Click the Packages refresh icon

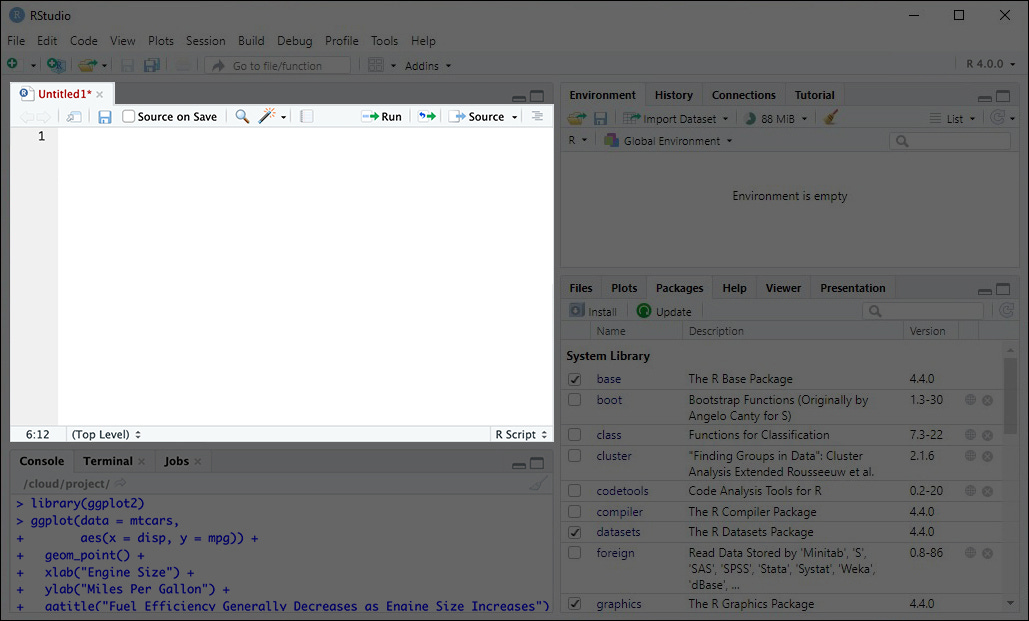click(1007, 310)
